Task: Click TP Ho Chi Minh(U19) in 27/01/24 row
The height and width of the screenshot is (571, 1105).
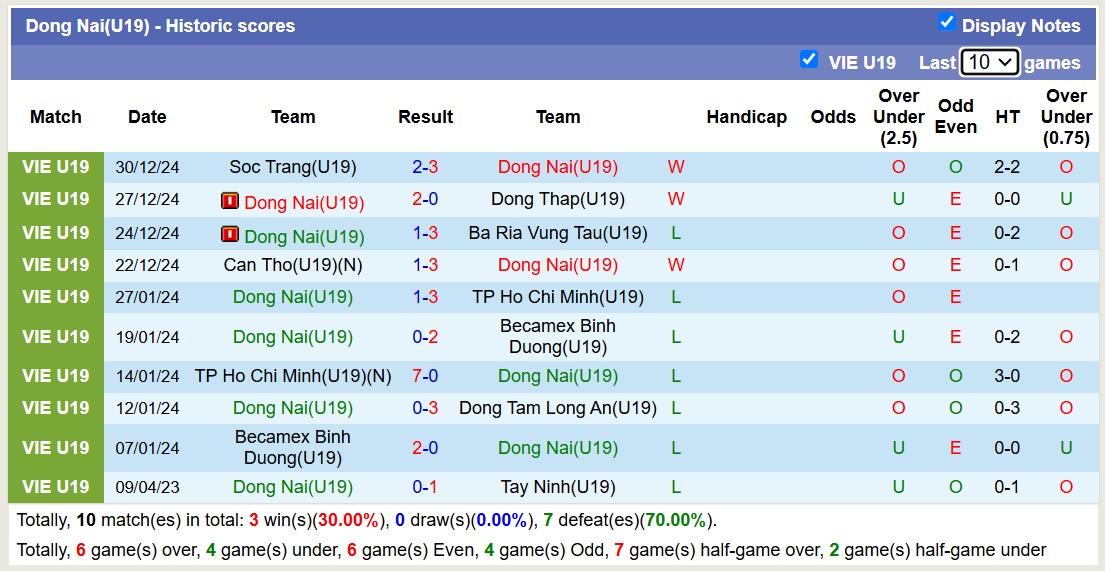Action: point(557,297)
